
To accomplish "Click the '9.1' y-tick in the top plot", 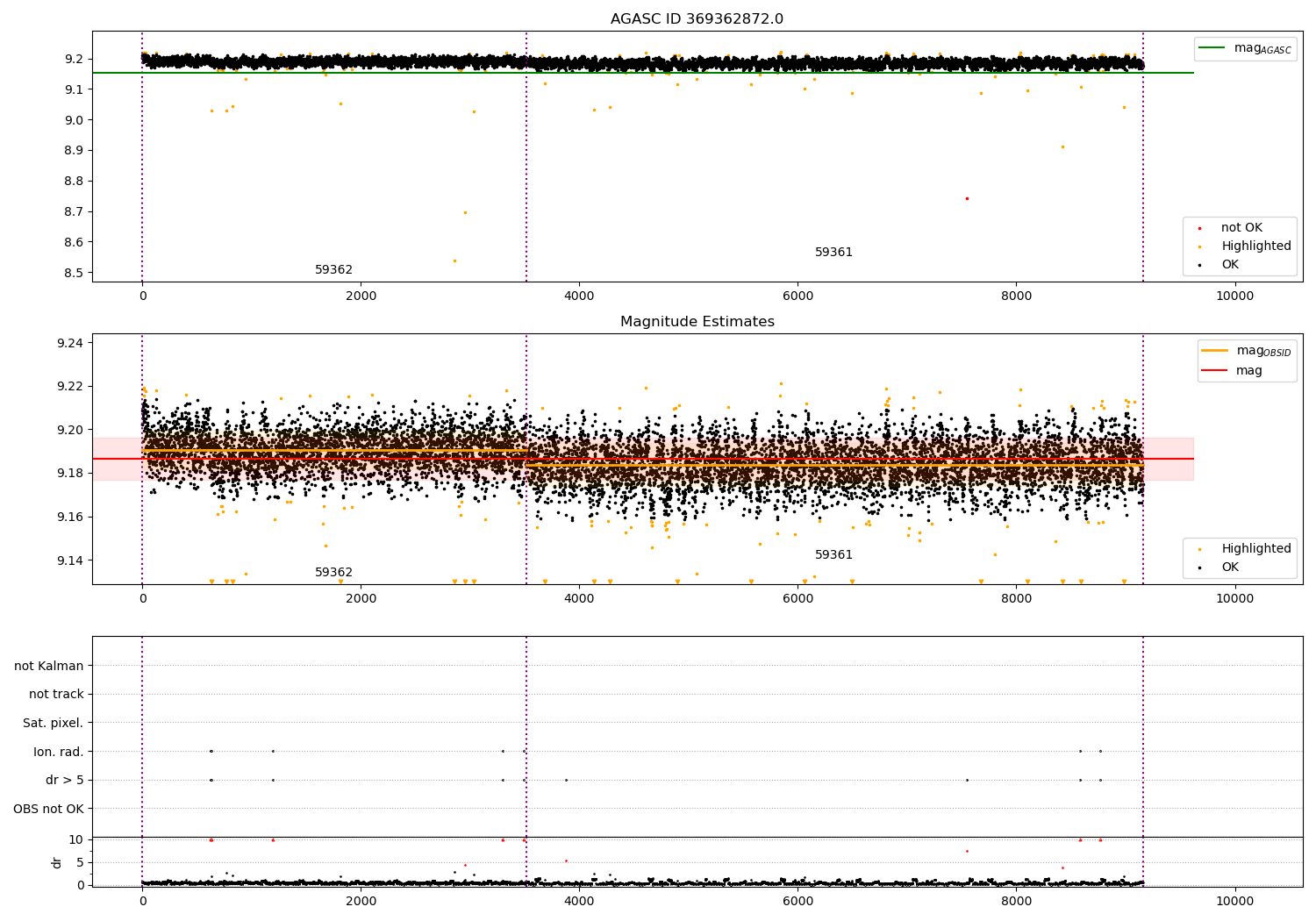I will (x=75, y=90).
